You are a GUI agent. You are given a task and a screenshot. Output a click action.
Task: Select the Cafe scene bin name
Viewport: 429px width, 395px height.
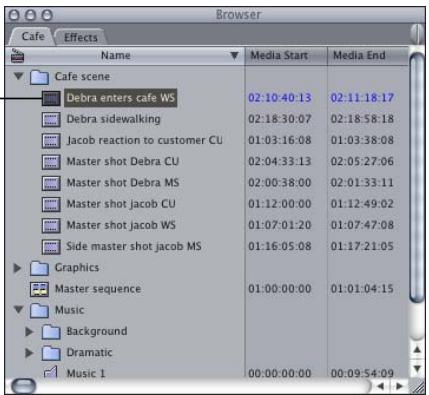pyautogui.click(x=82, y=77)
